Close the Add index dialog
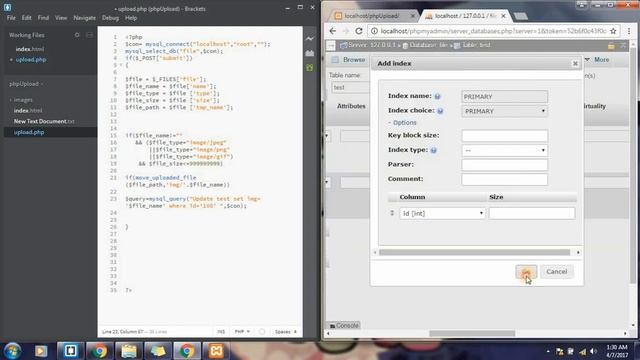 point(575,63)
